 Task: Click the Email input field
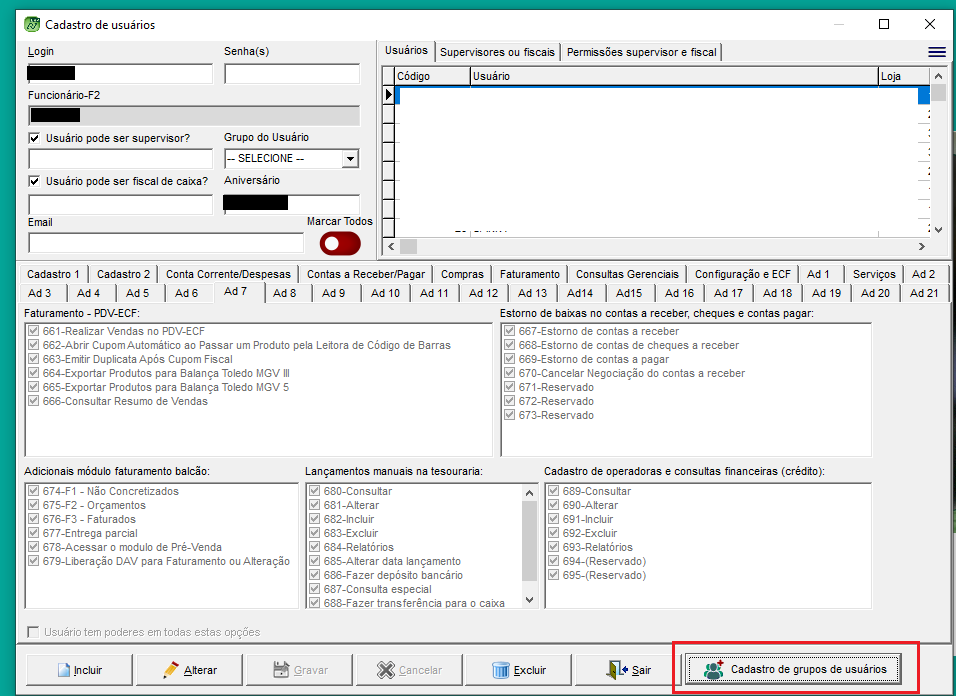[165, 243]
